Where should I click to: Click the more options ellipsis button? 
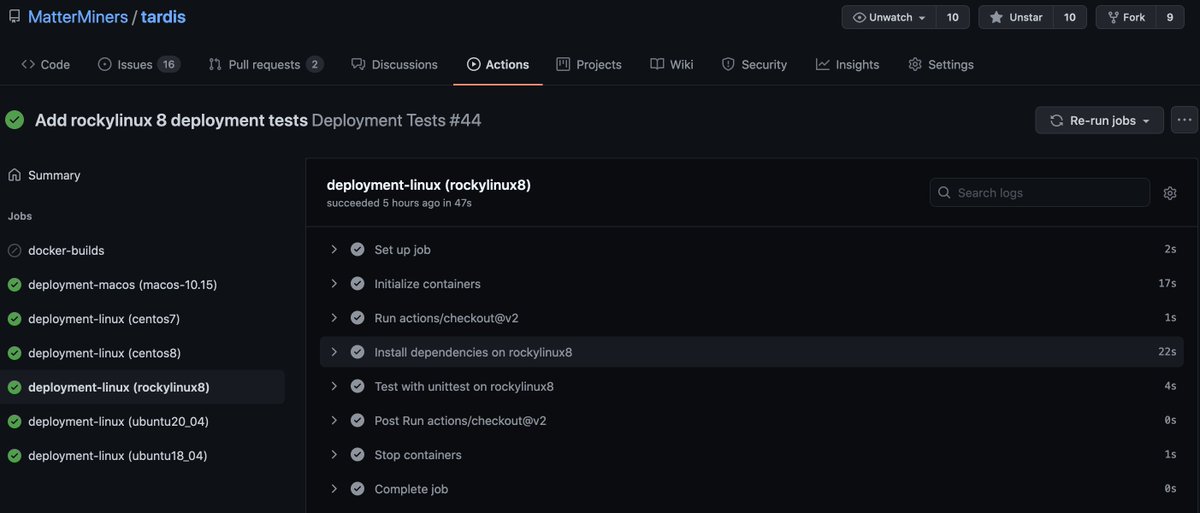pos(1185,120)
